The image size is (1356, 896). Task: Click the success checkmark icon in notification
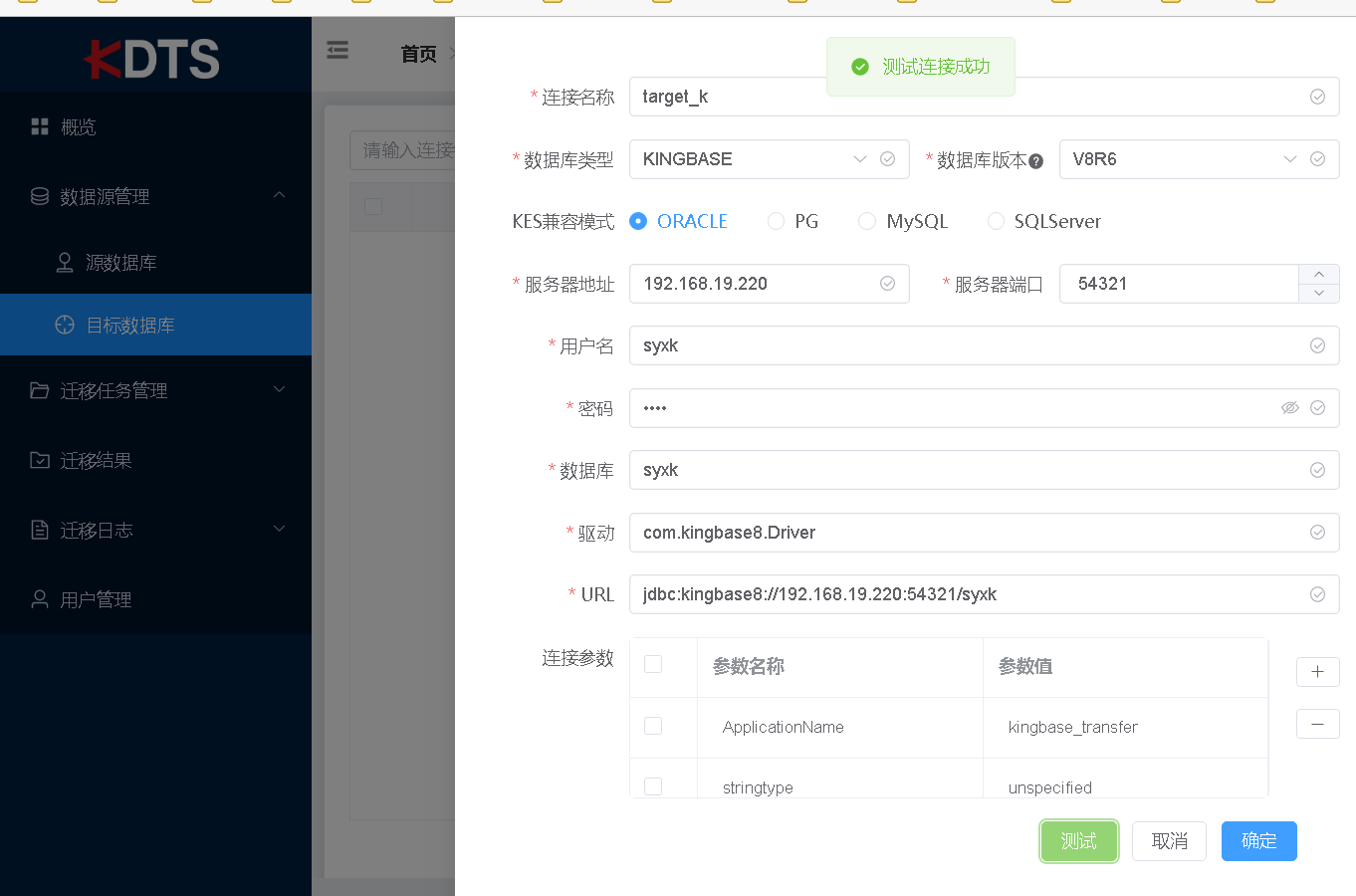click(860, 67)
